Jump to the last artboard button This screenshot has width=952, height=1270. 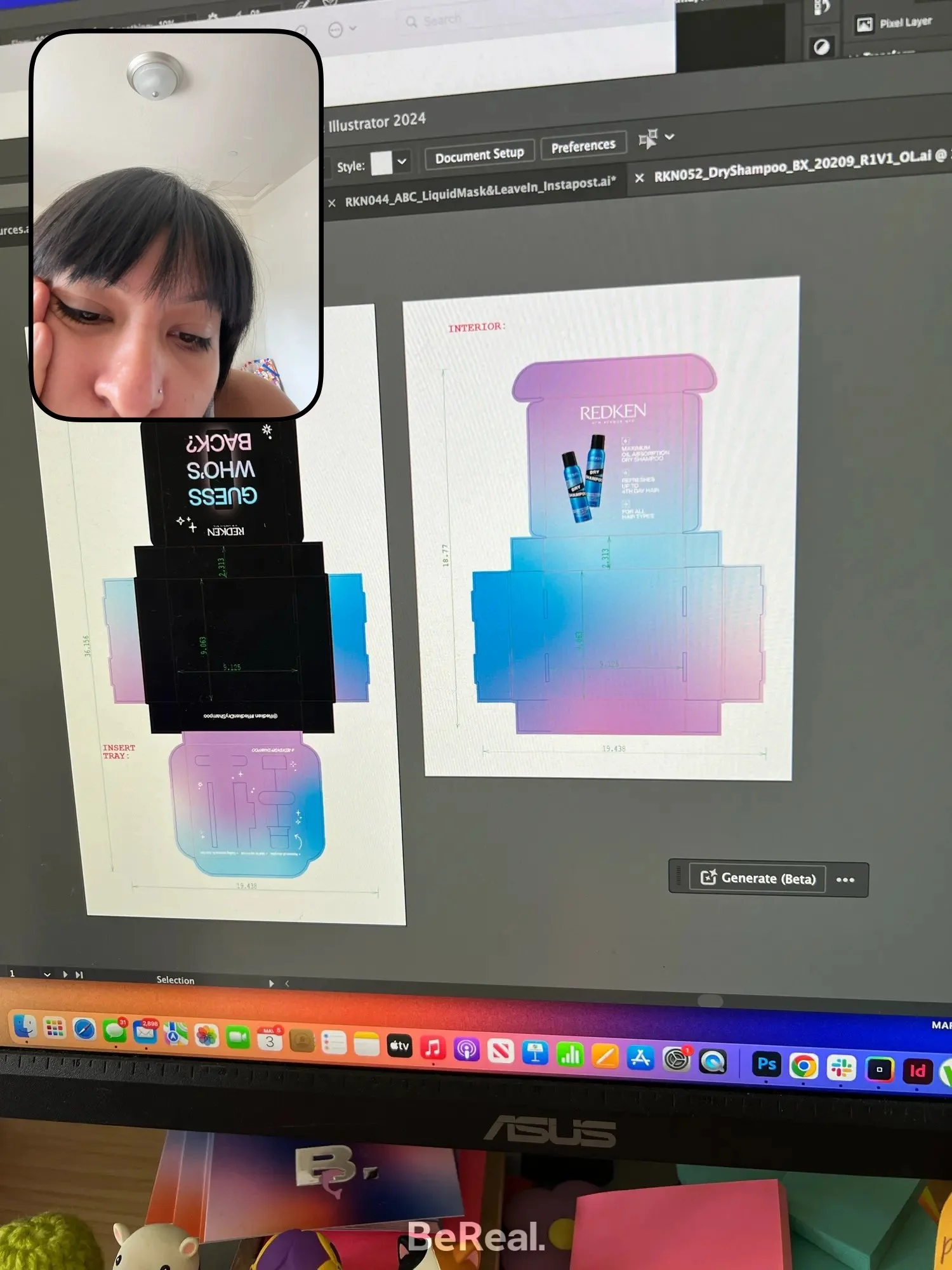[79, 975]
